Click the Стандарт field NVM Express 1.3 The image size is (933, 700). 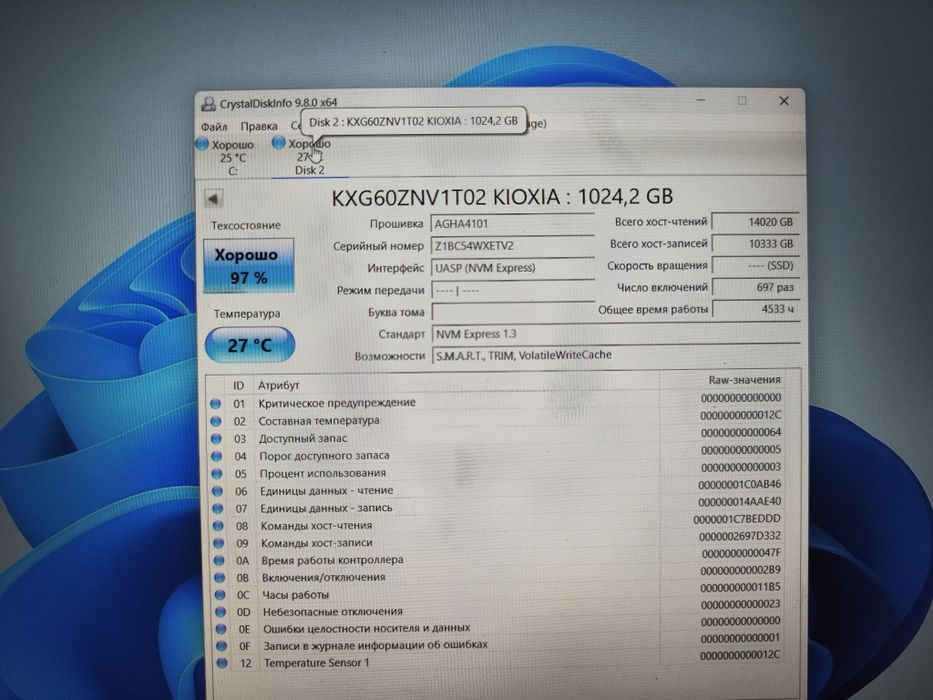(x=615, y=334)
